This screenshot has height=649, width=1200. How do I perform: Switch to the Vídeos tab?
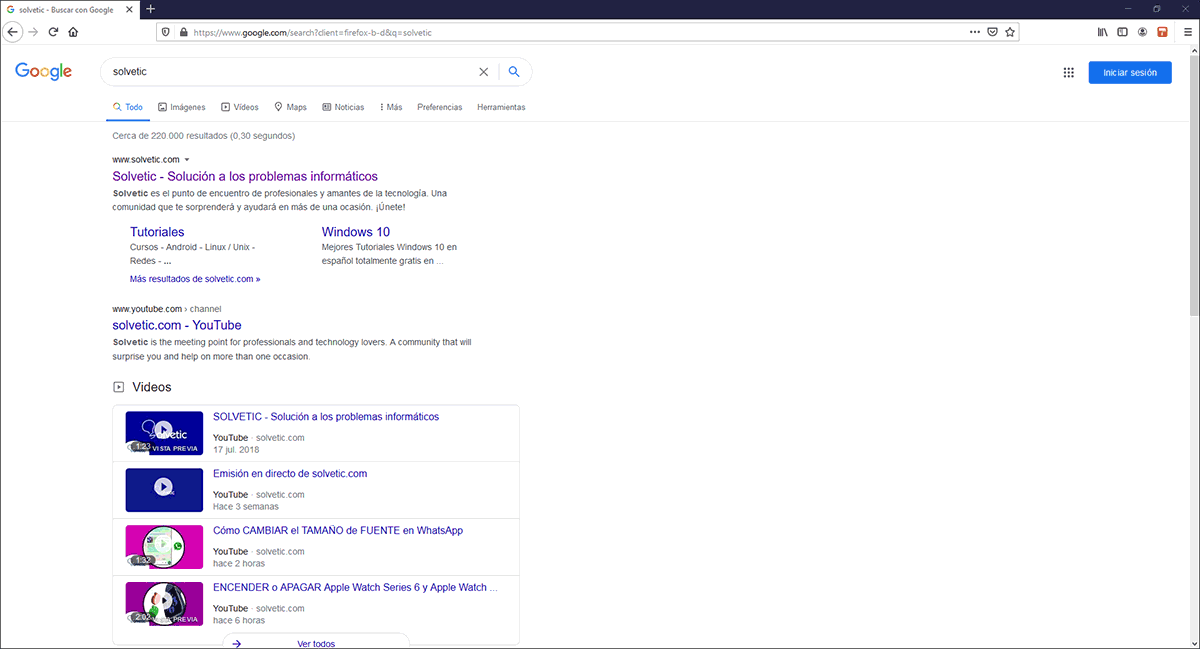point(240,107)
